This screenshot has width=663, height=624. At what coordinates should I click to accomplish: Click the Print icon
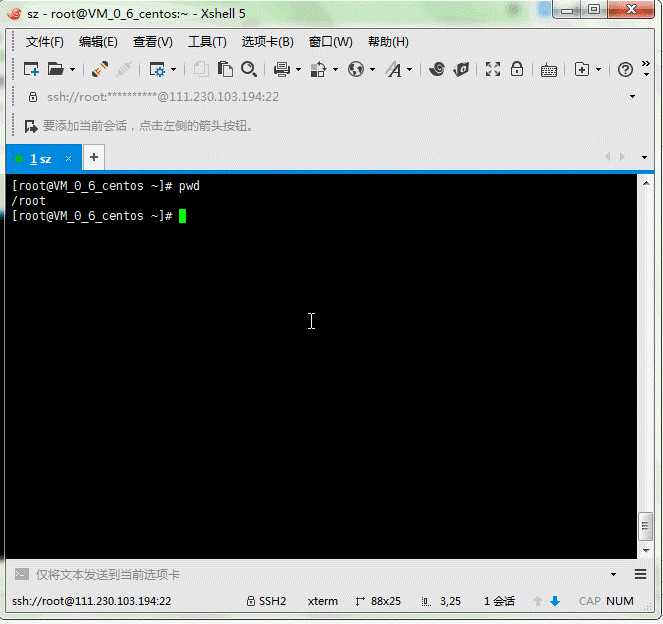282,69
